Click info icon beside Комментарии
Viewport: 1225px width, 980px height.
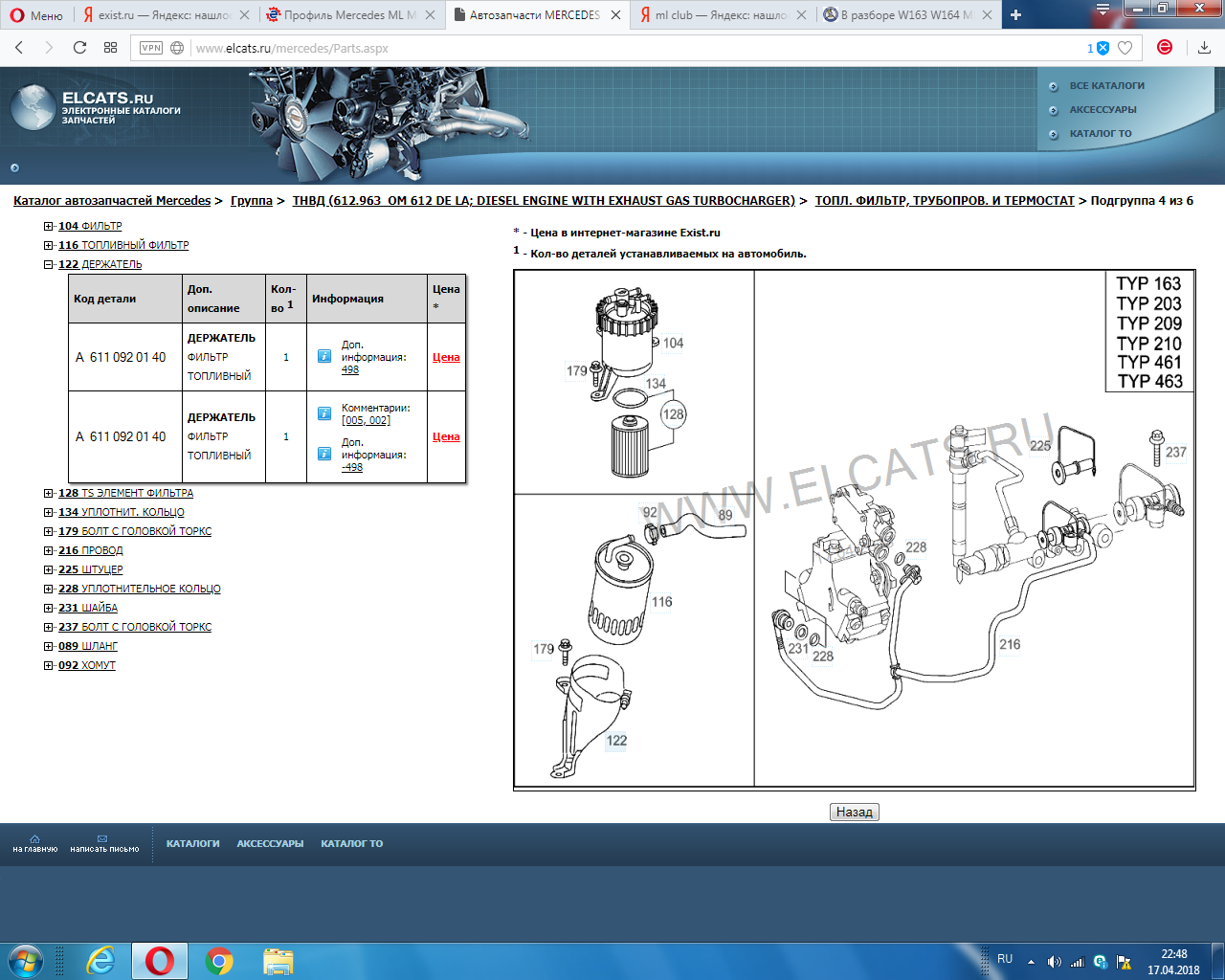point(324,413)
